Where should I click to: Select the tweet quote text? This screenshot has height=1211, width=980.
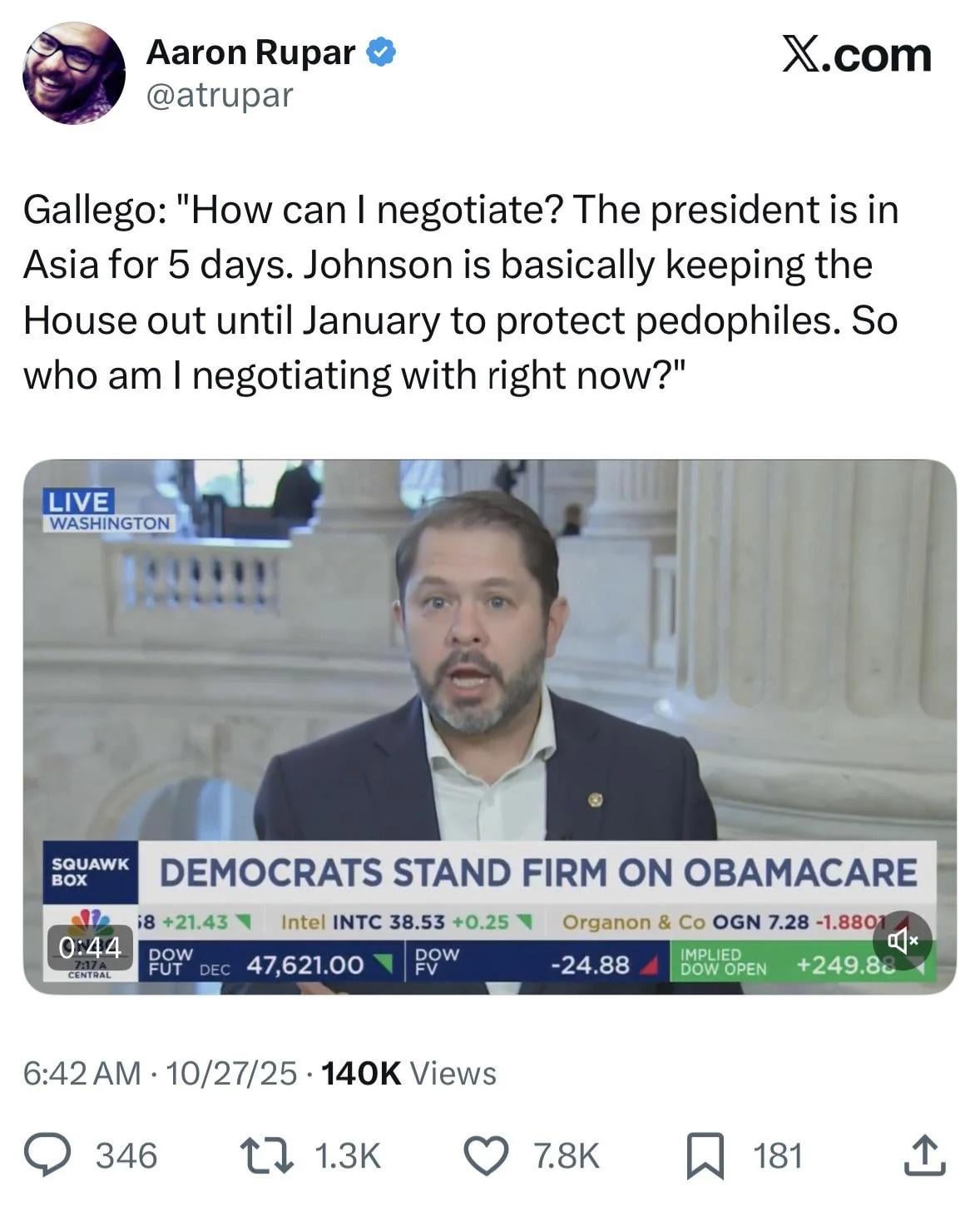coord(460,291)
